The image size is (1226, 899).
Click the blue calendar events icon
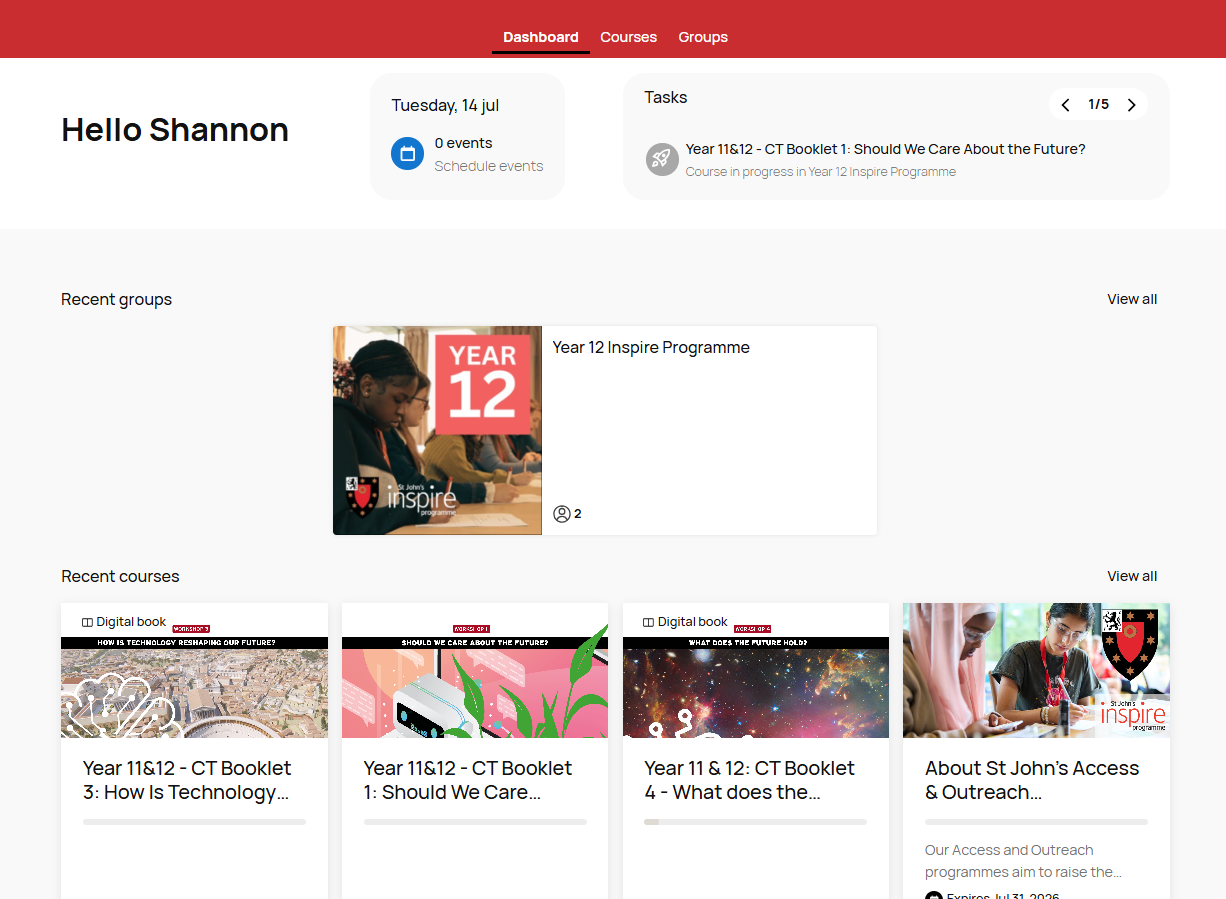(407, 154)
